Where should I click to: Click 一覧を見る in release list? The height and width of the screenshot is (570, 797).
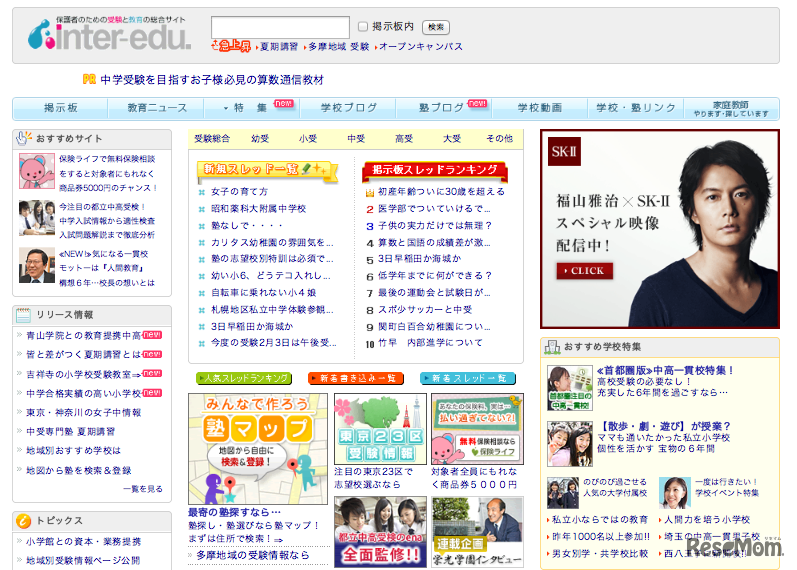click(x=143, y=489)
